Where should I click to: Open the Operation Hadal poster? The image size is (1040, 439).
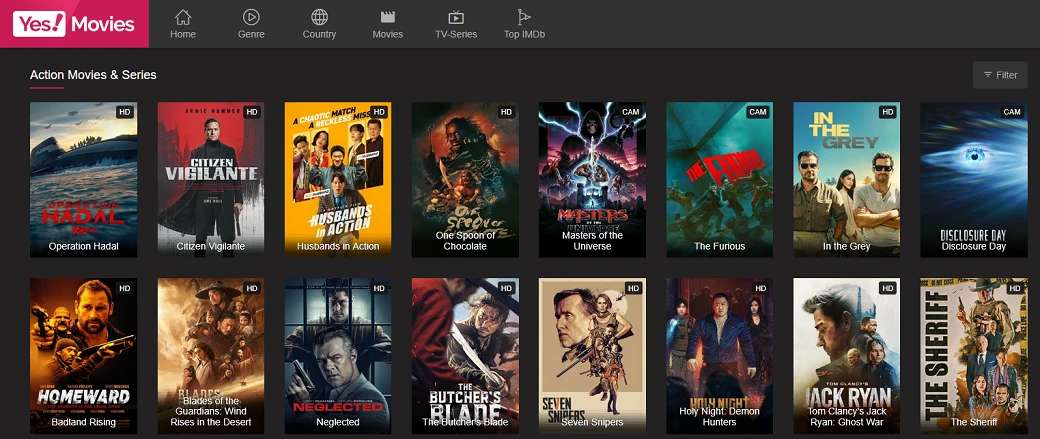coord(84,180)
